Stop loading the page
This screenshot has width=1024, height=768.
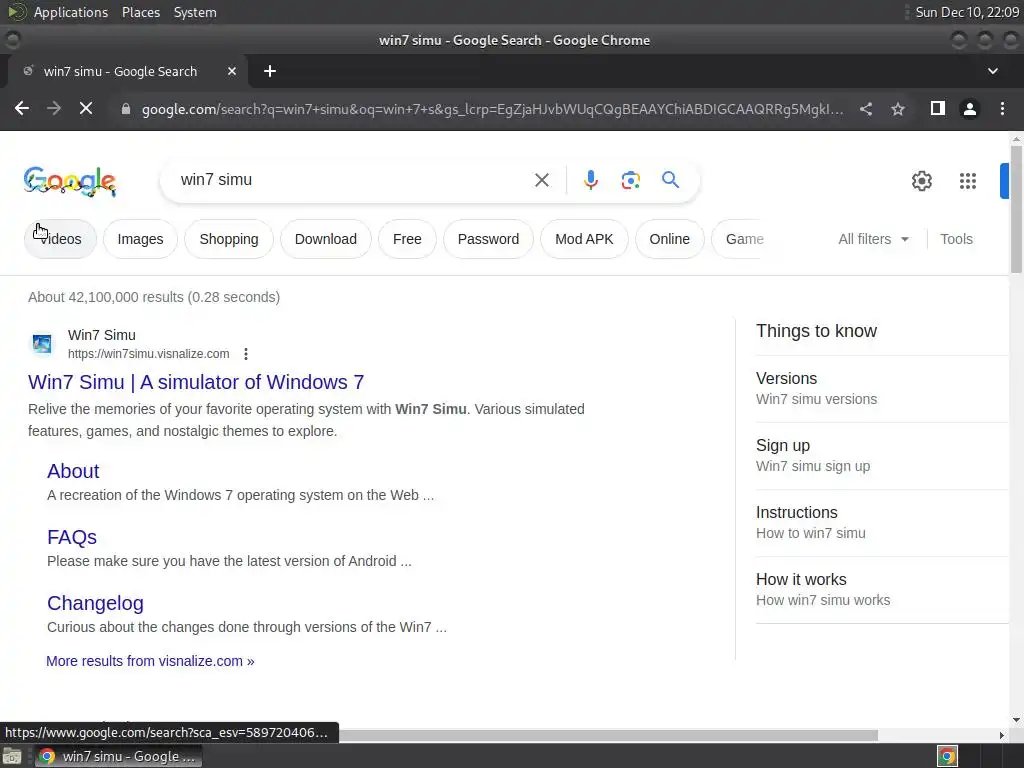(86, 108)
